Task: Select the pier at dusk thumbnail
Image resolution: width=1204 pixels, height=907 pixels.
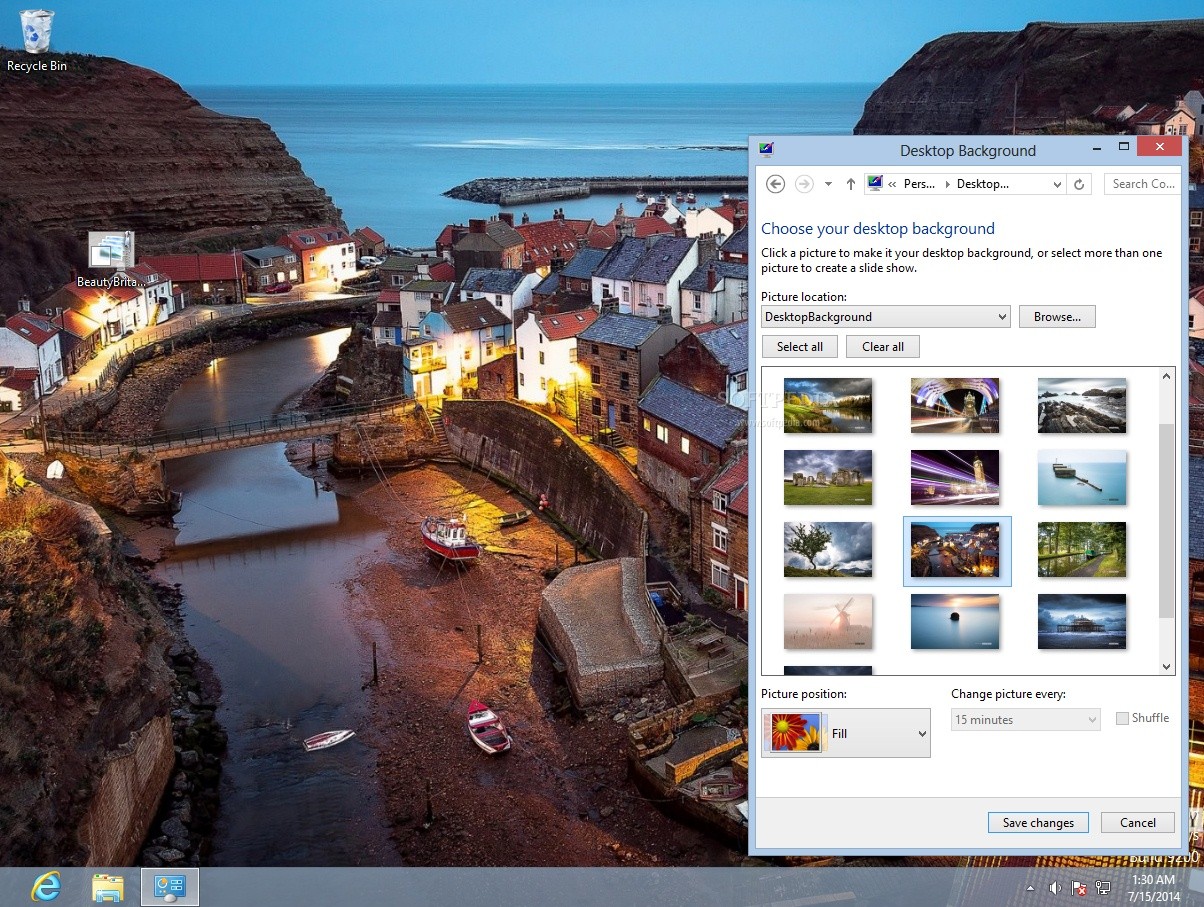Action: pos(1082,621)
